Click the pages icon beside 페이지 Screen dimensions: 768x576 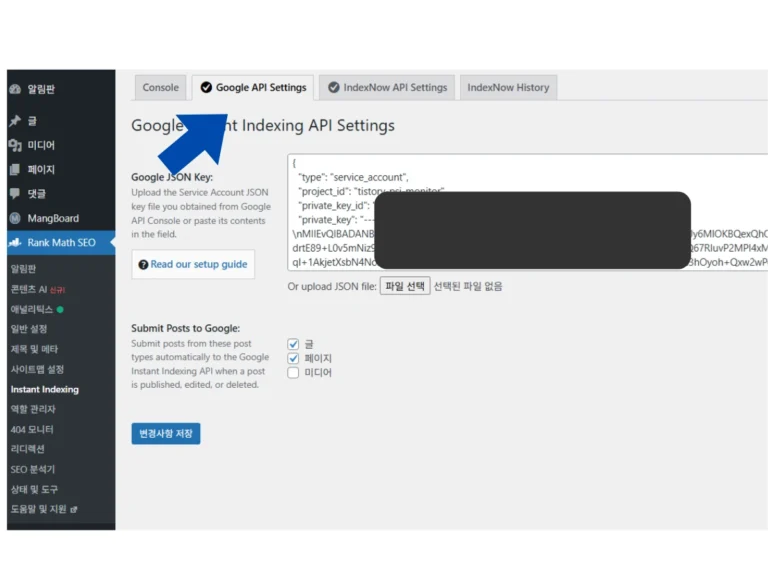coord(15,169)
